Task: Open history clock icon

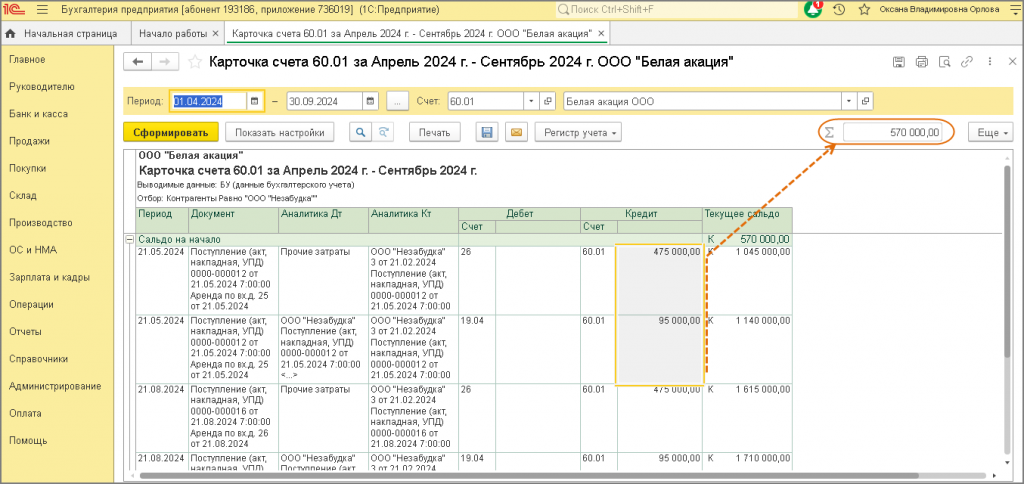Action: [839, 10]
